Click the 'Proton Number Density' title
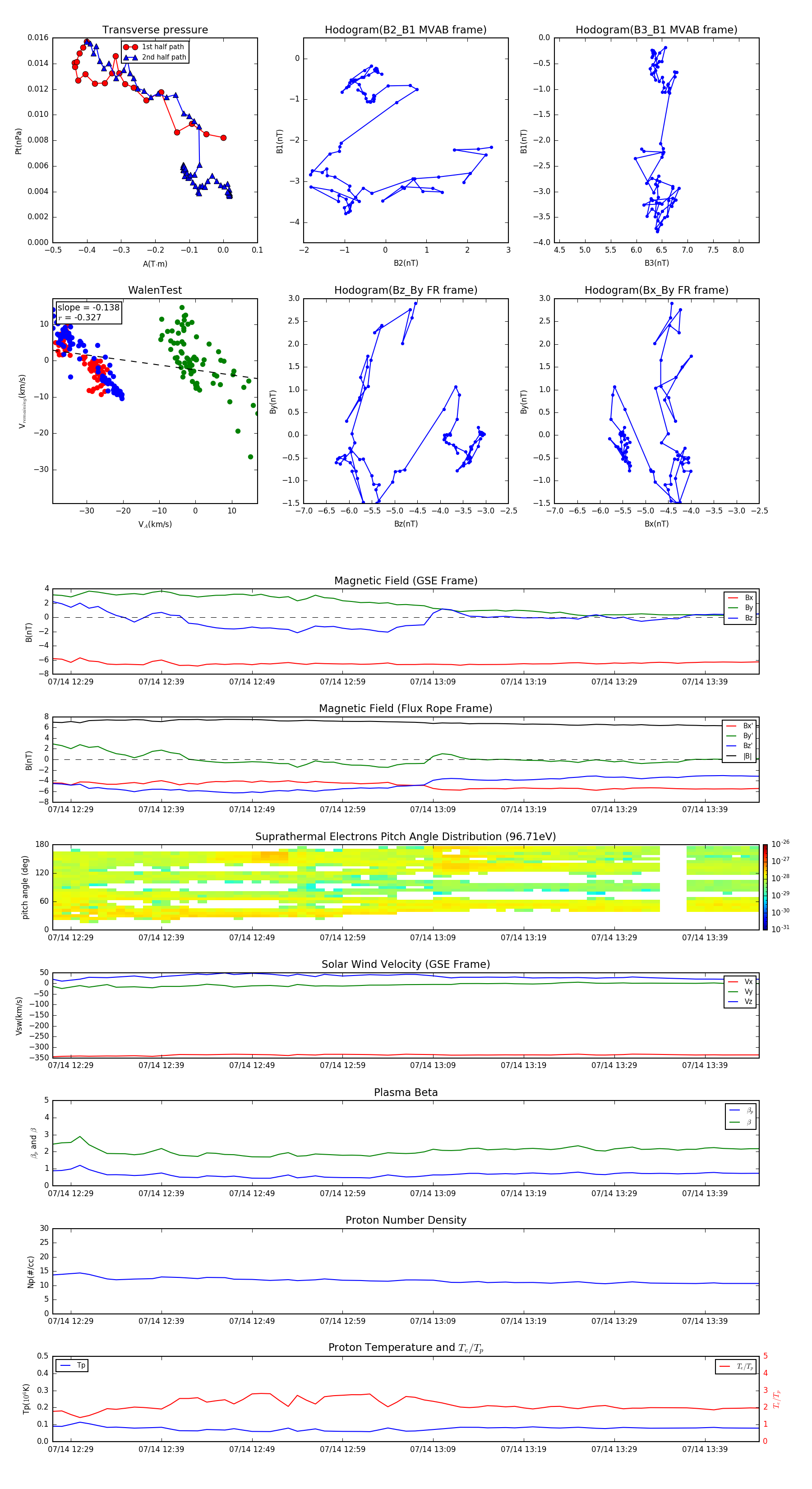 pyautogui.click(x=405, y=1220)
